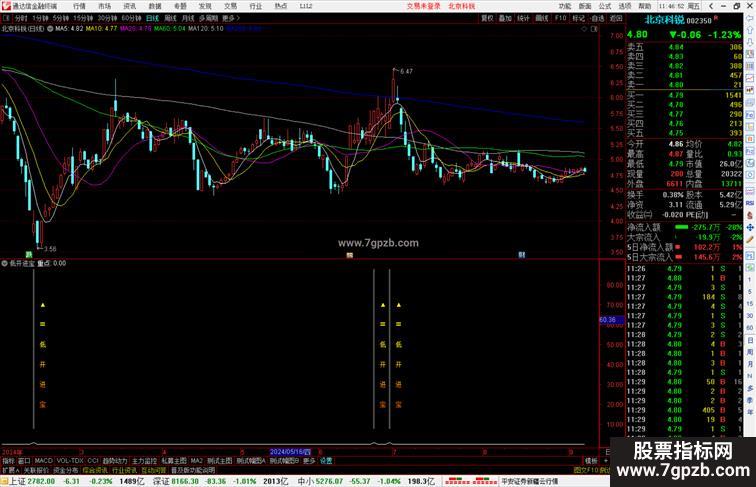Click the 北京科锐 stock name header
Viewport: 756px width, 487px height.
(x=664, y=20)
